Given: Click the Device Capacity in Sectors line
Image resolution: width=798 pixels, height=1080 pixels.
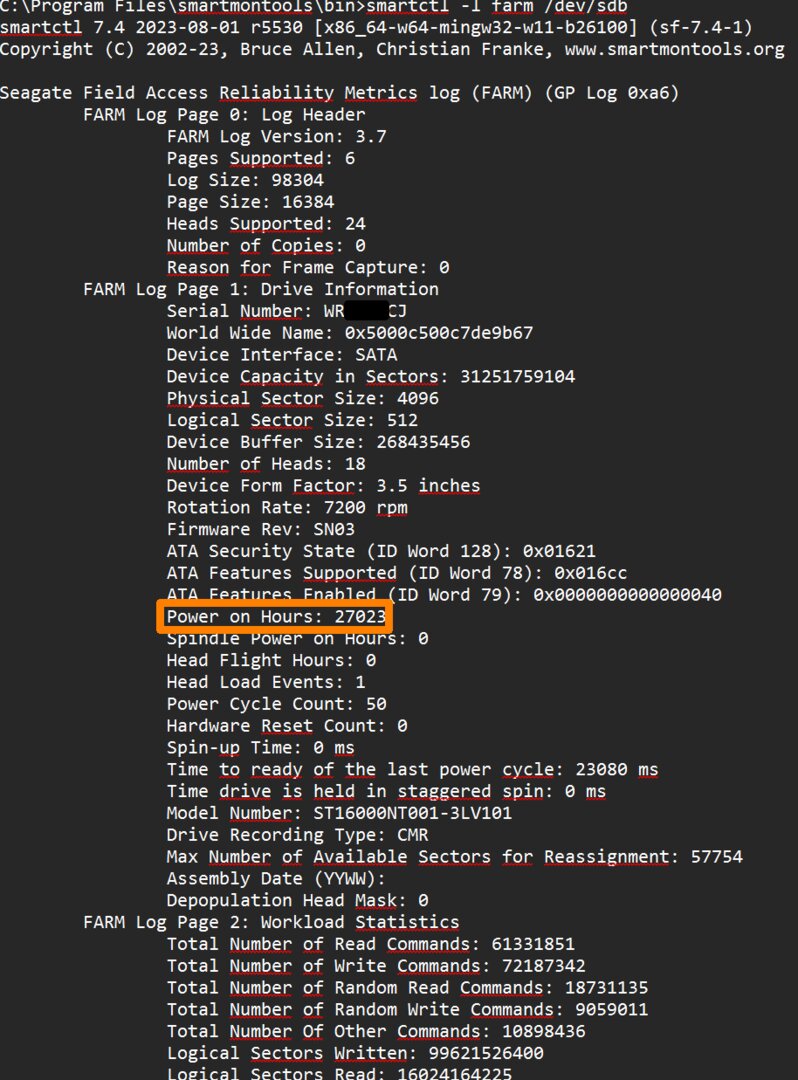Looking at the screenshot, I should pos(370,377).
